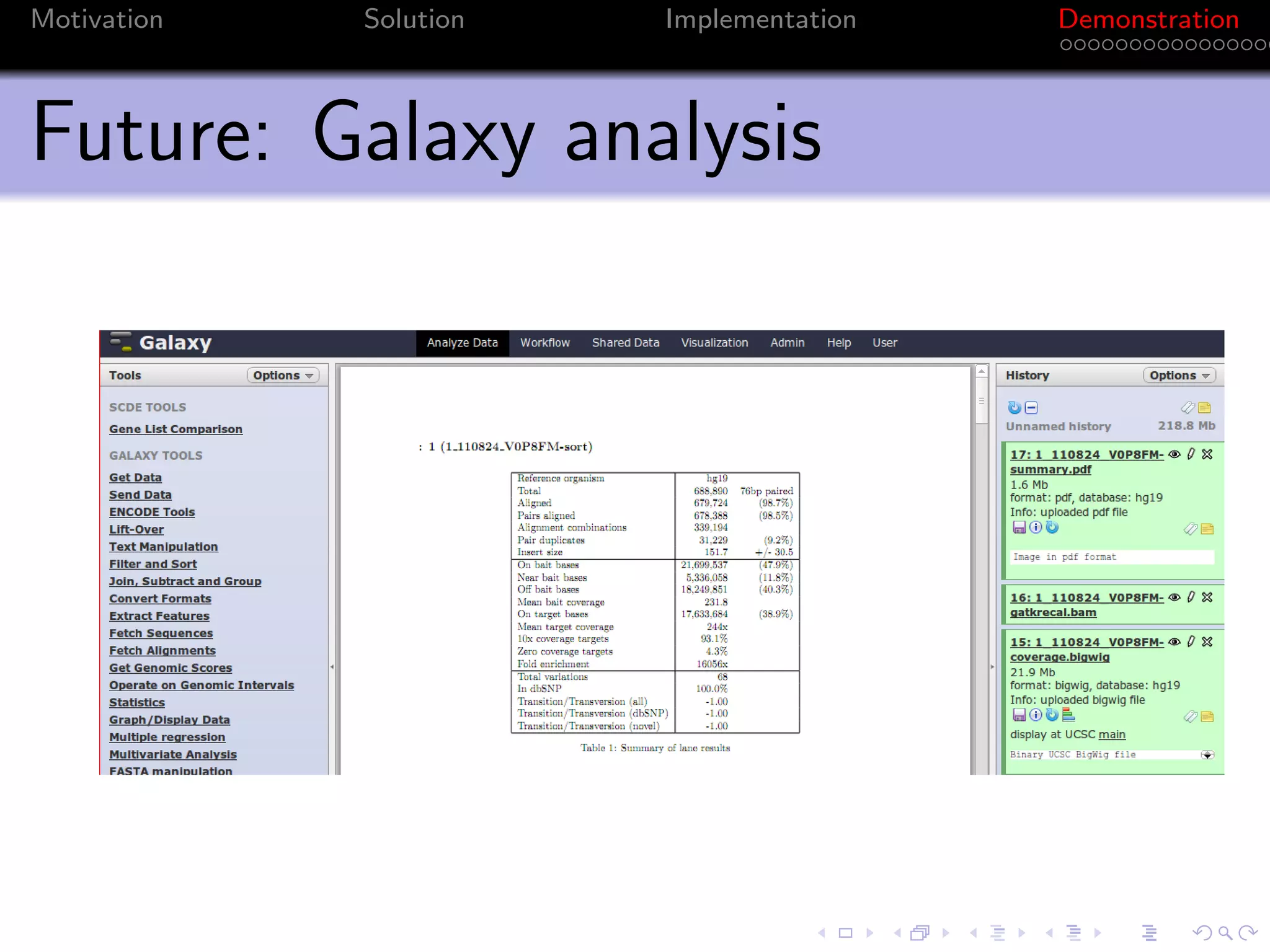The image size is (1270, 952).
Task: Click the Galaxy logo in header
Action: (161, 343)
